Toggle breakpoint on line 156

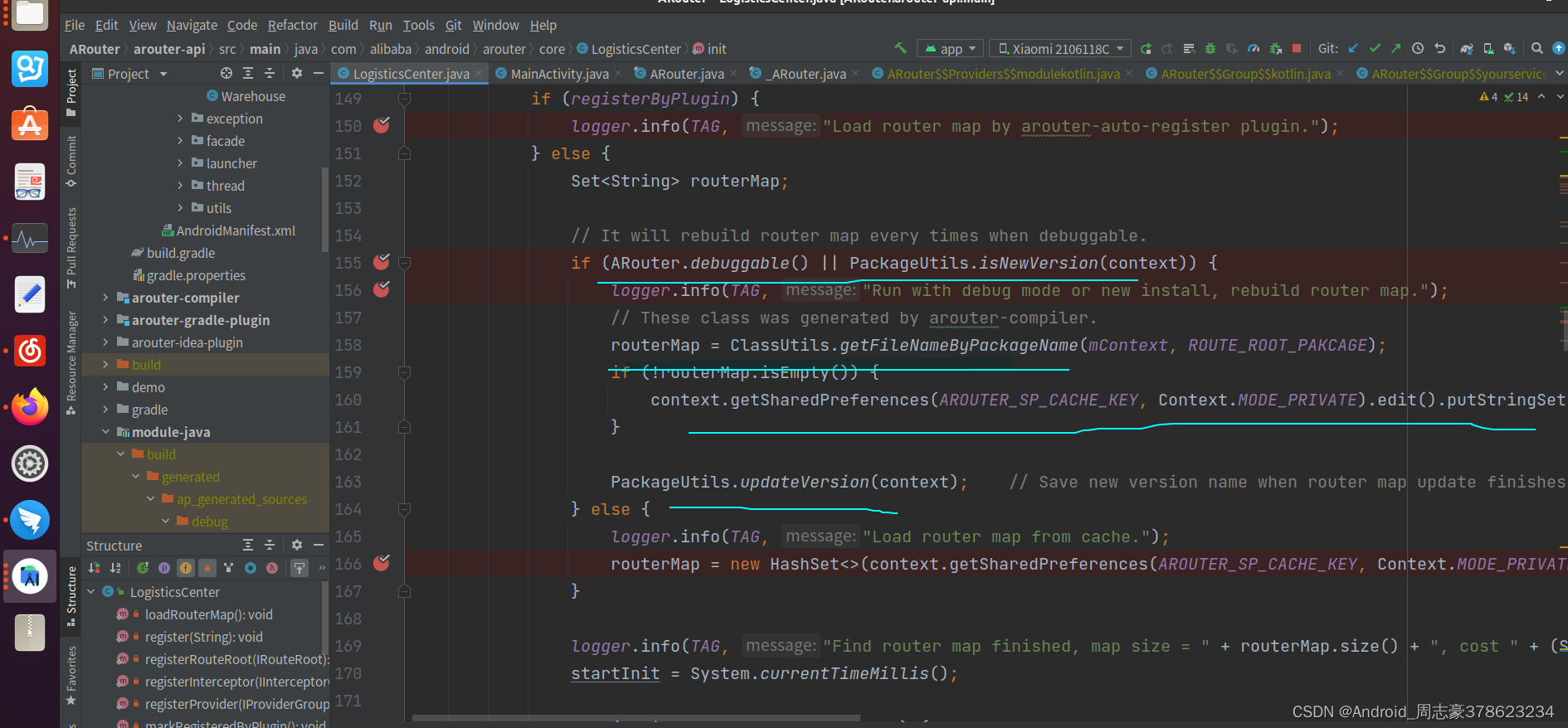click(382, 289)
